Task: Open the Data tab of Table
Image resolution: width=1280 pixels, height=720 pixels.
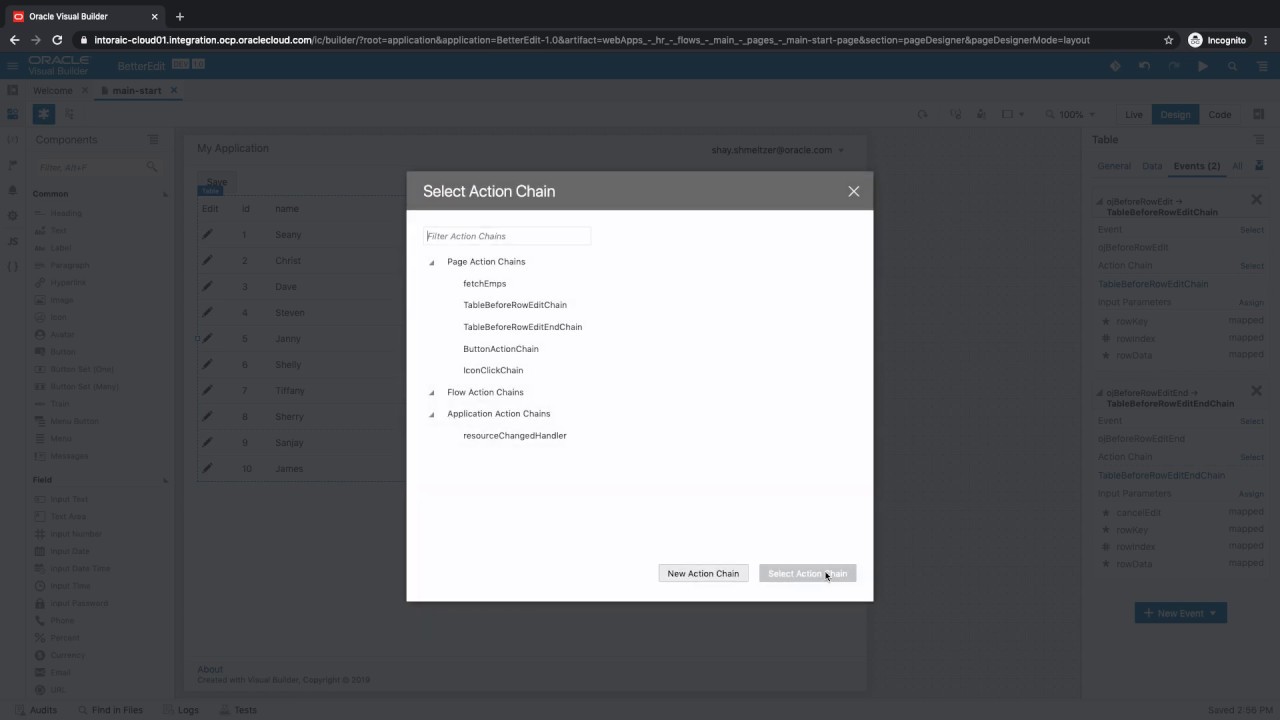Action: [x=1152, y=166]
